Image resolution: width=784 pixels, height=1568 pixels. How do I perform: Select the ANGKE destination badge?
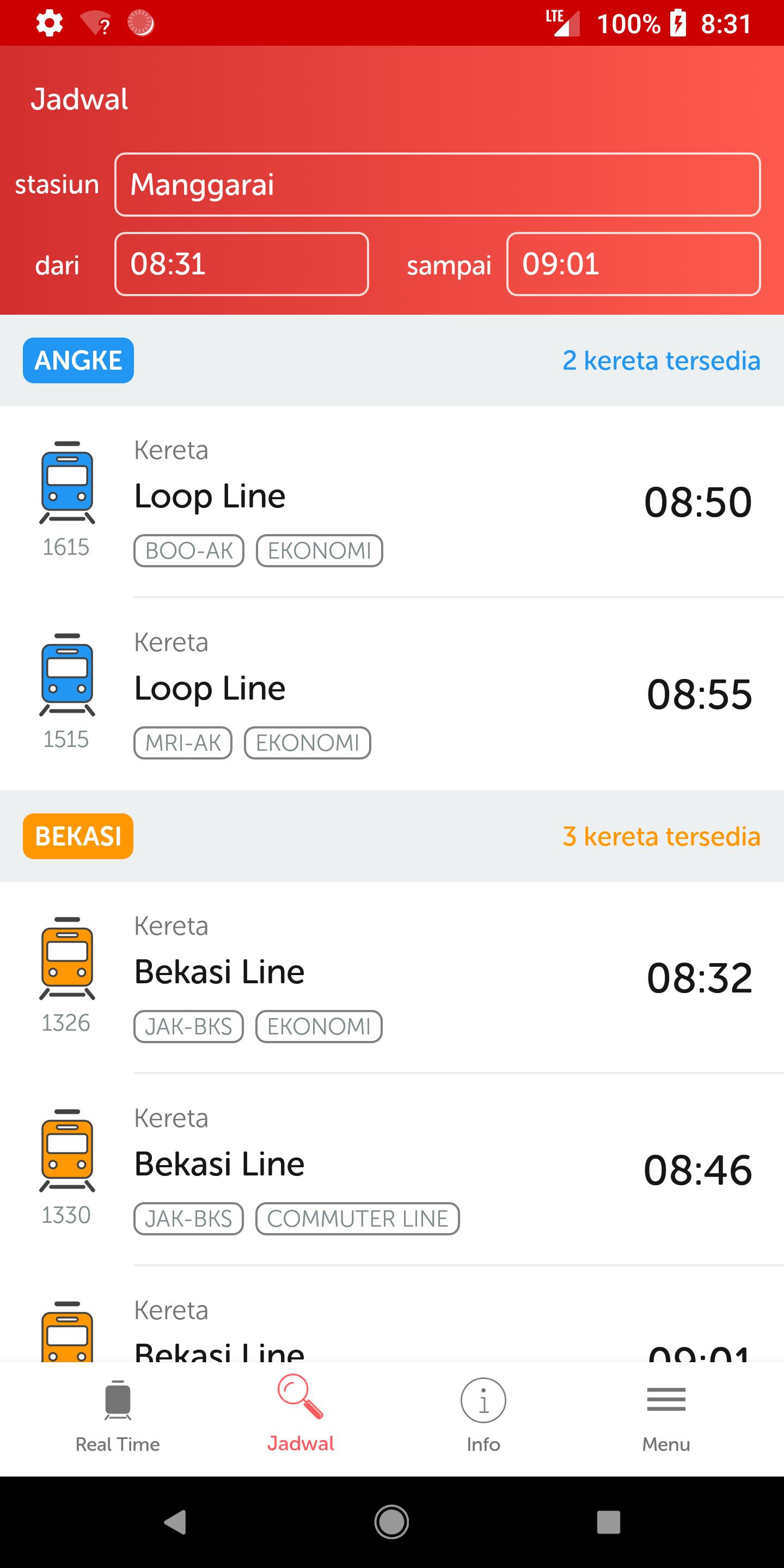tap(78, 360)
